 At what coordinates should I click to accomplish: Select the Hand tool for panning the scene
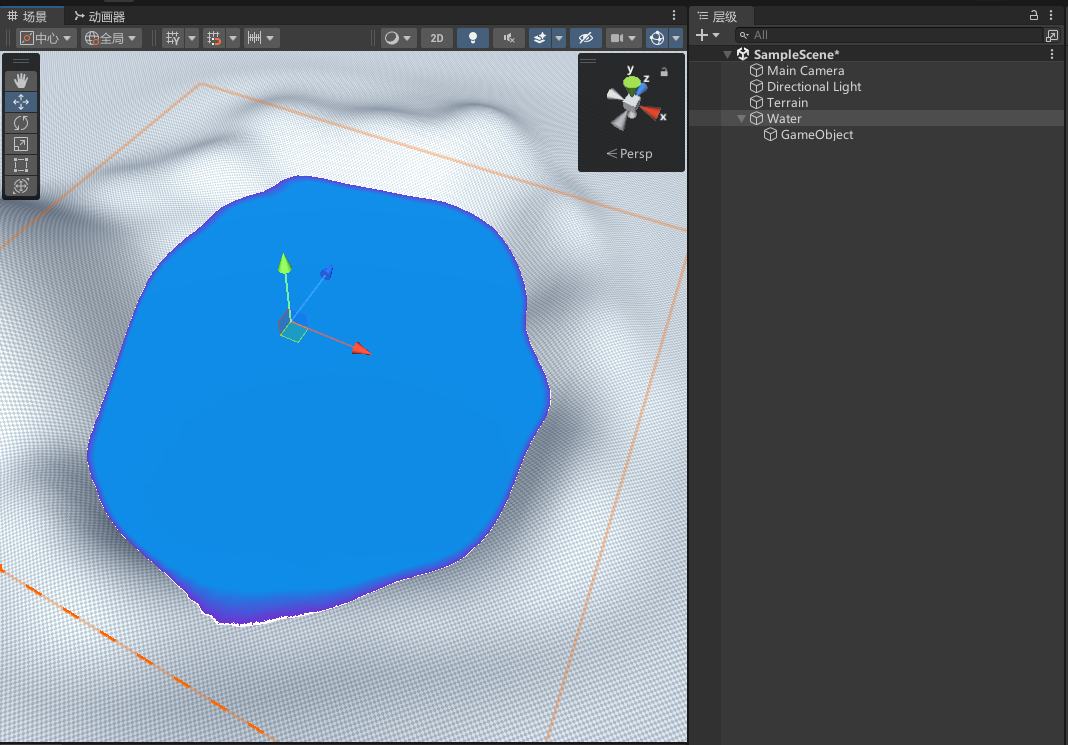pos(21,80)
